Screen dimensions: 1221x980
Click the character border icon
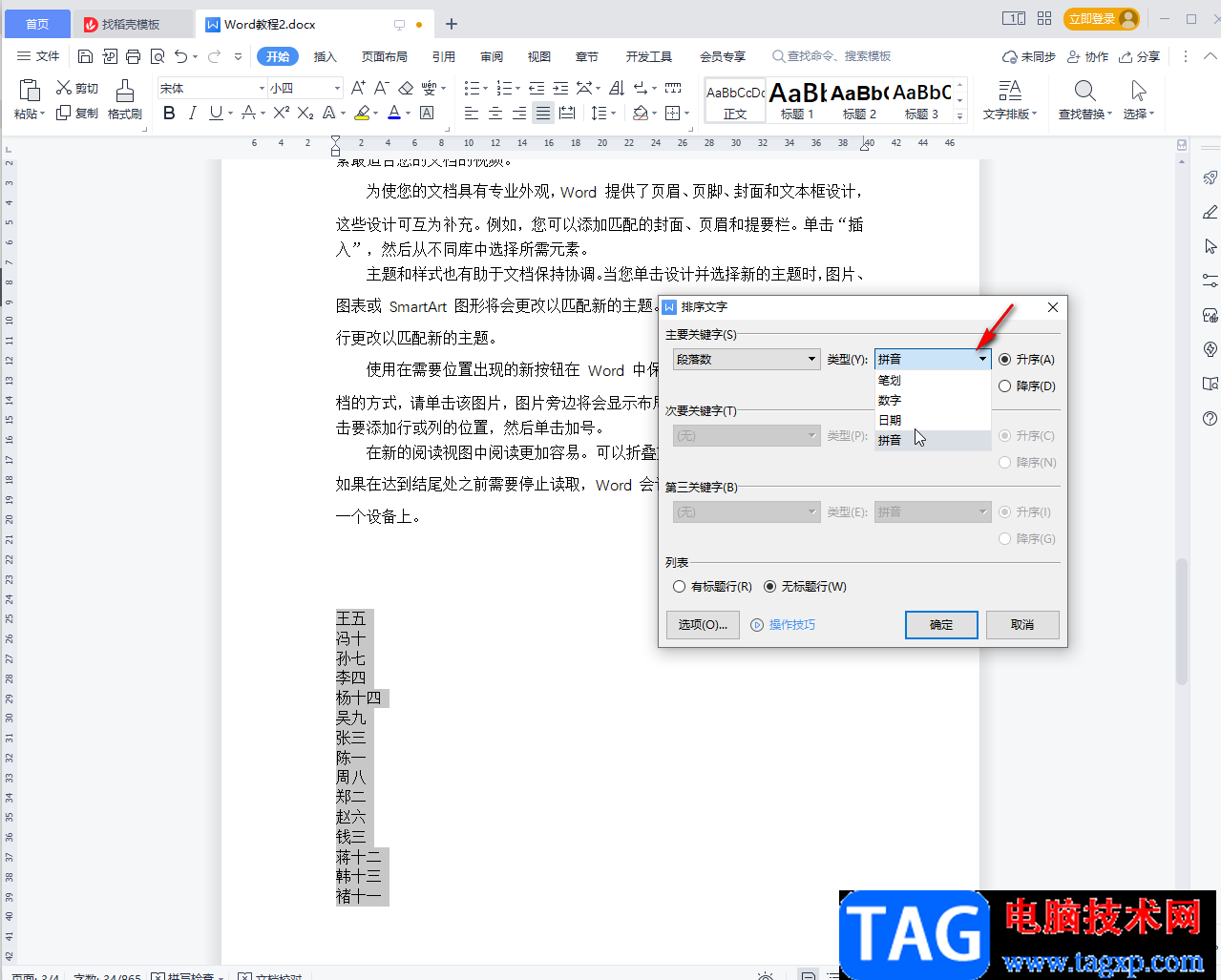[x=427, y=113]
